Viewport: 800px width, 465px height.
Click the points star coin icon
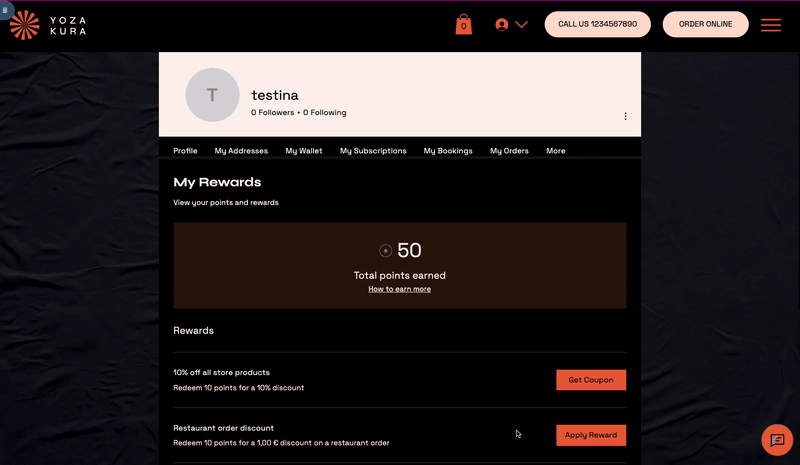[x=386, y=251]
